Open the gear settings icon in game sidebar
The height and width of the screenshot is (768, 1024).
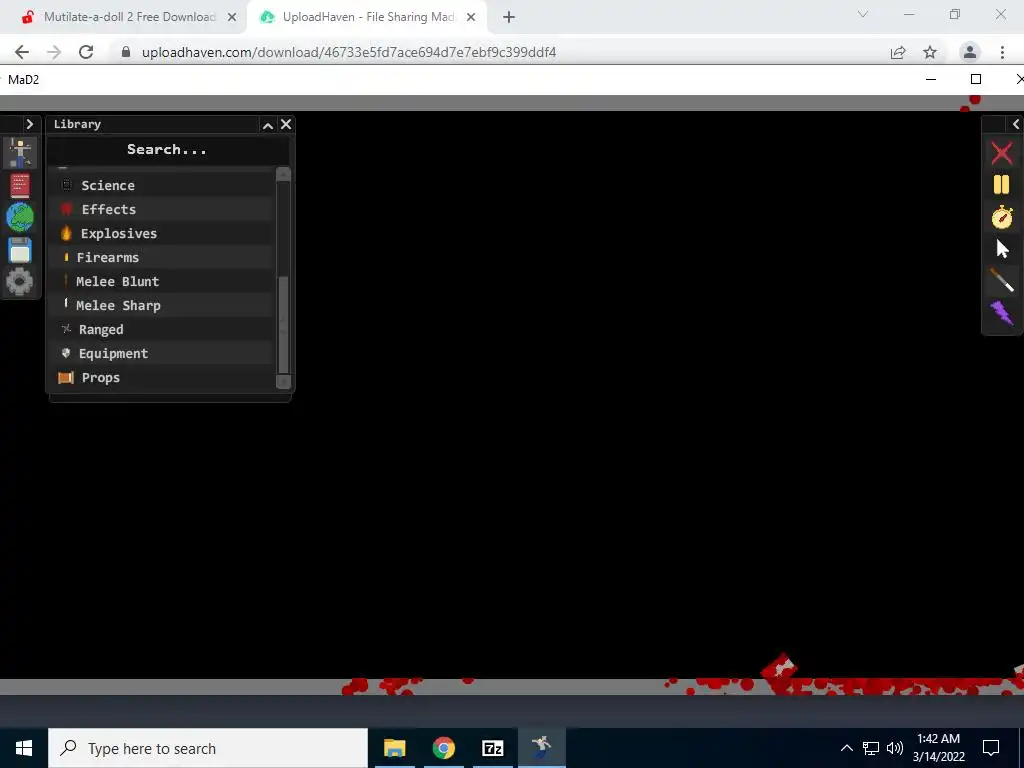click(20, 282)
